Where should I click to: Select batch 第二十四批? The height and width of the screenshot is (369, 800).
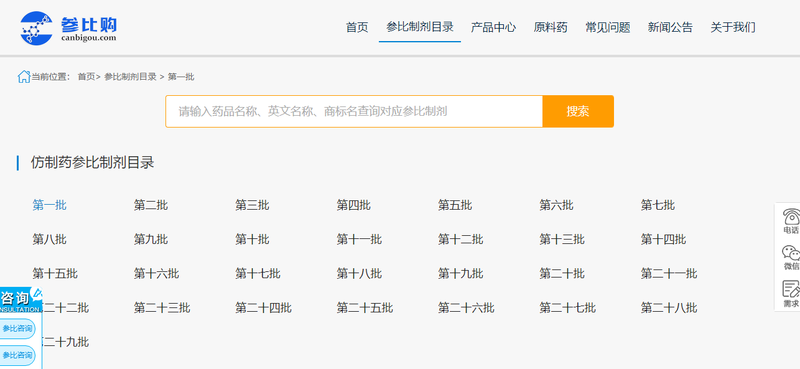[263, 308]
